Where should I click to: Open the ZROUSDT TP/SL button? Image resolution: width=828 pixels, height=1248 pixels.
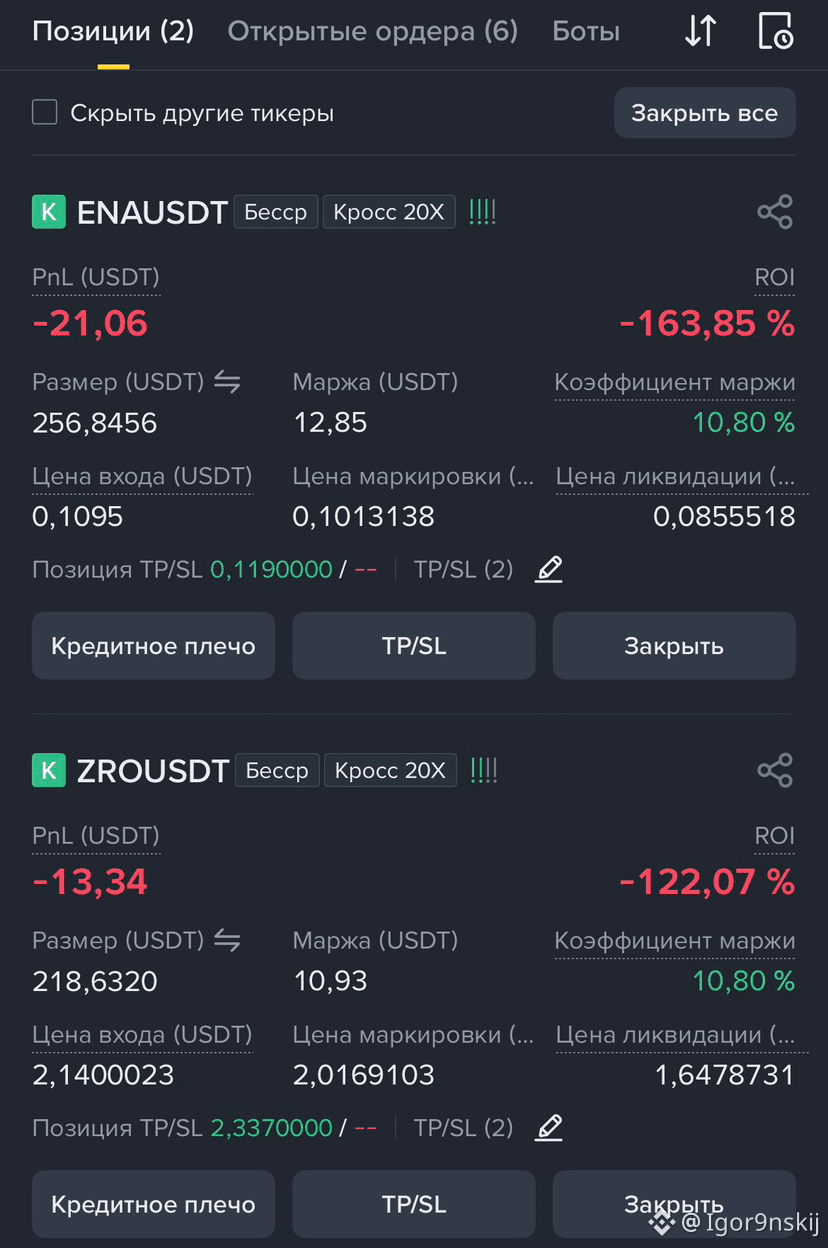pos(414,1204)
